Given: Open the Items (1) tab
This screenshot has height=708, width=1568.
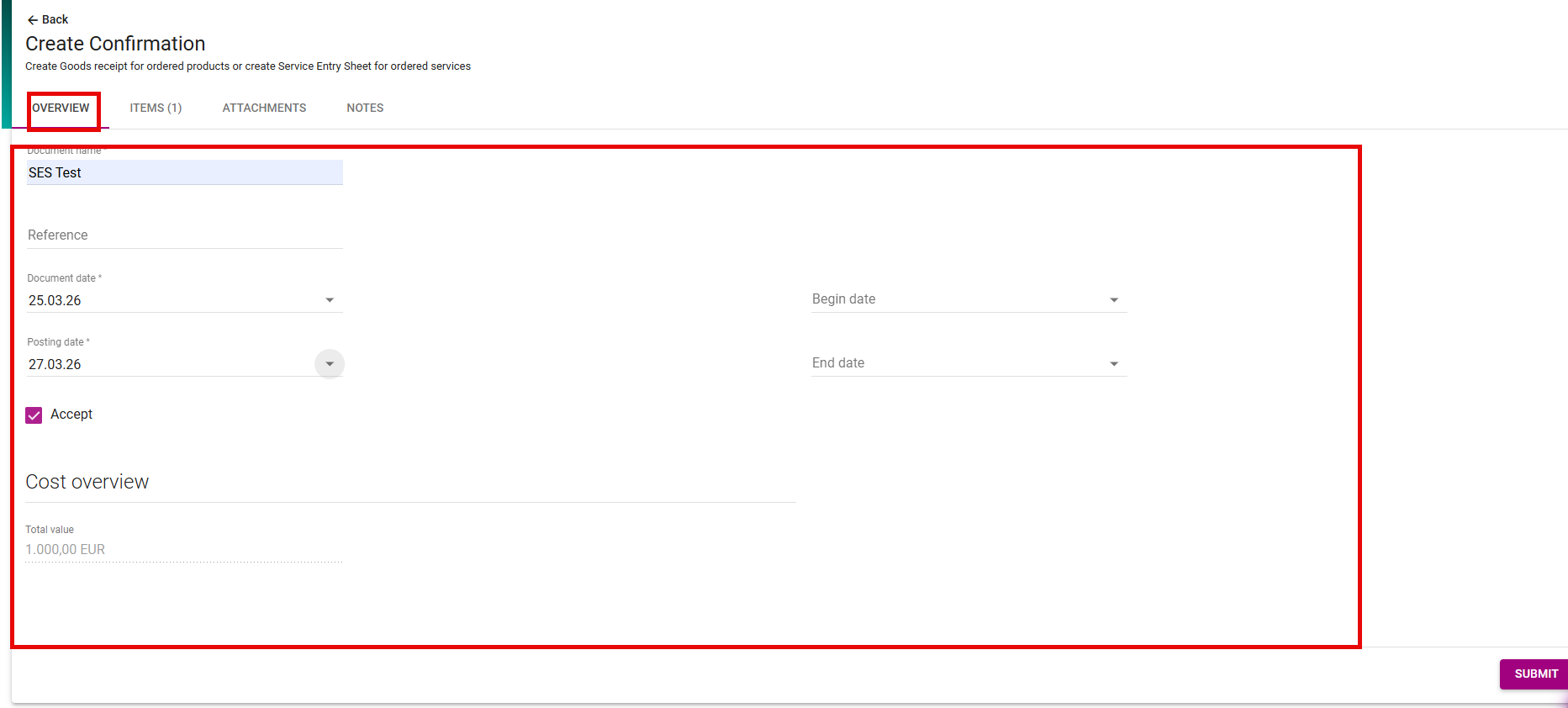Looking at the screenshot, I should [x=156, y=108].
